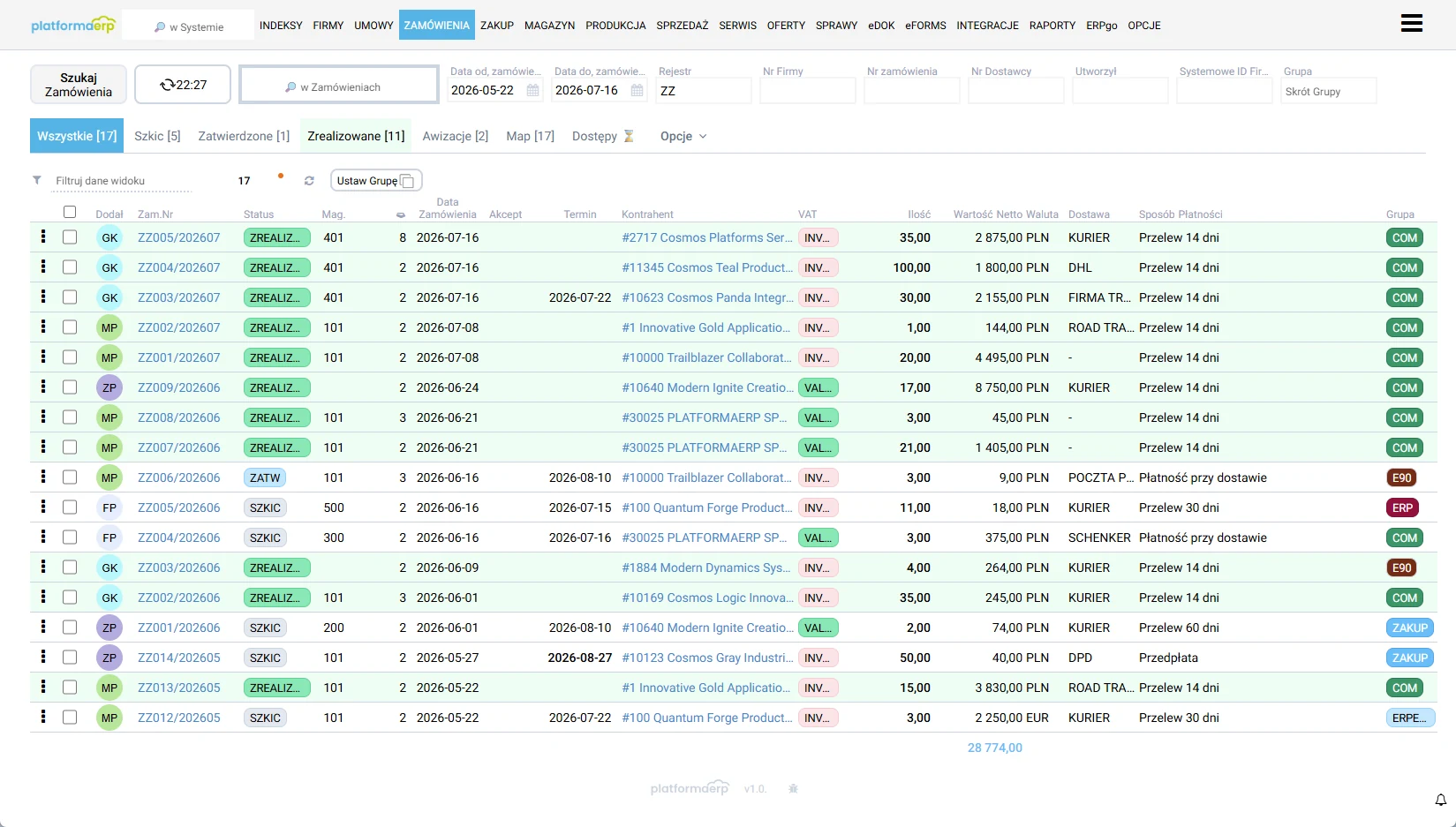Click the FP avatar on order ZZ005/202606
The image size is (1456, 827).
coord(109,507)
